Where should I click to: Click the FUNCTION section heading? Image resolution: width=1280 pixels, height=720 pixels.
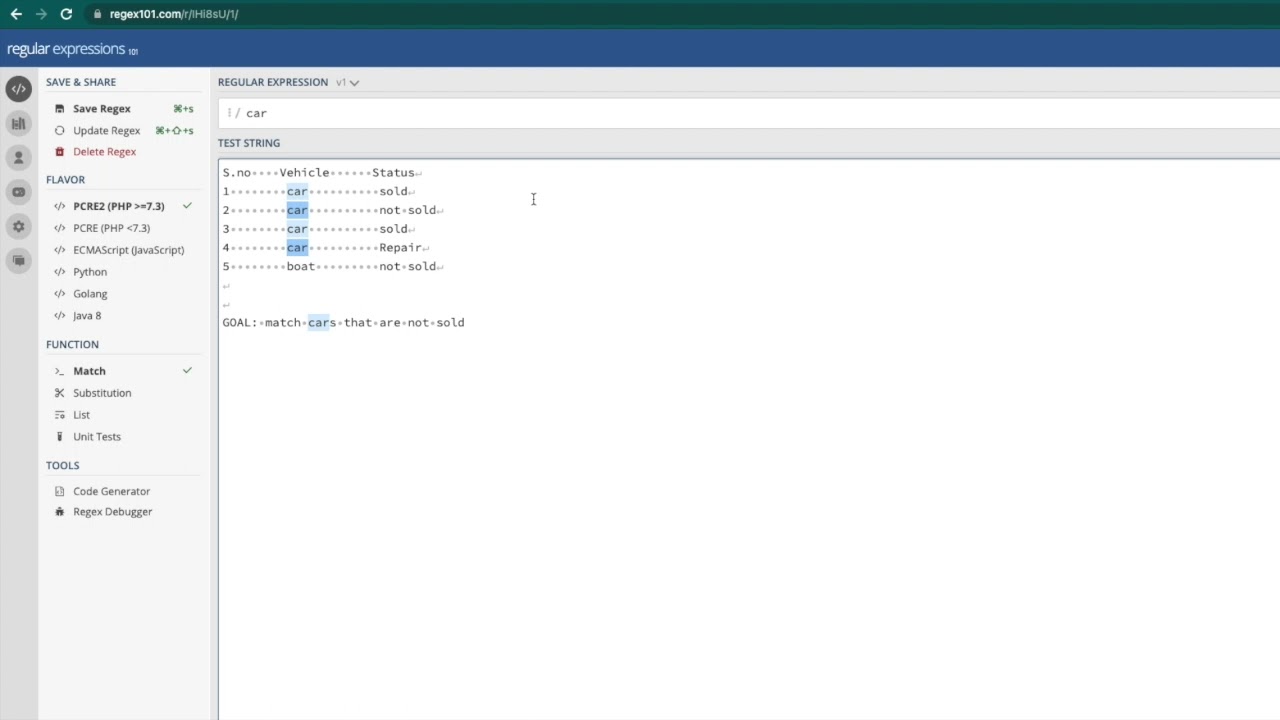tap(72, 345)
